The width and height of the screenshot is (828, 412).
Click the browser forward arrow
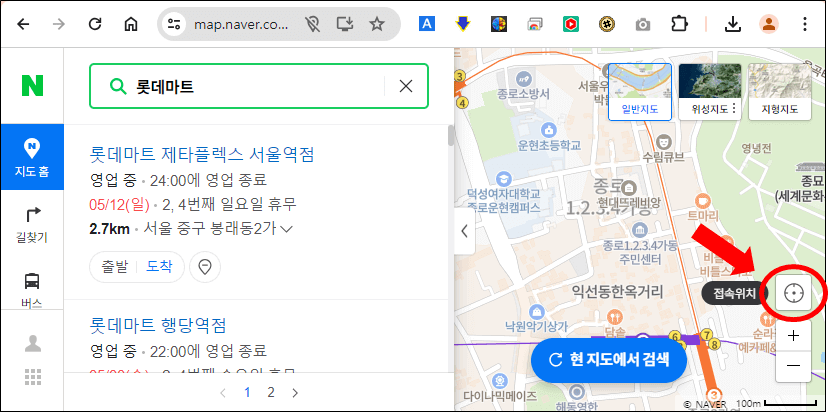[x=59, y=24]
